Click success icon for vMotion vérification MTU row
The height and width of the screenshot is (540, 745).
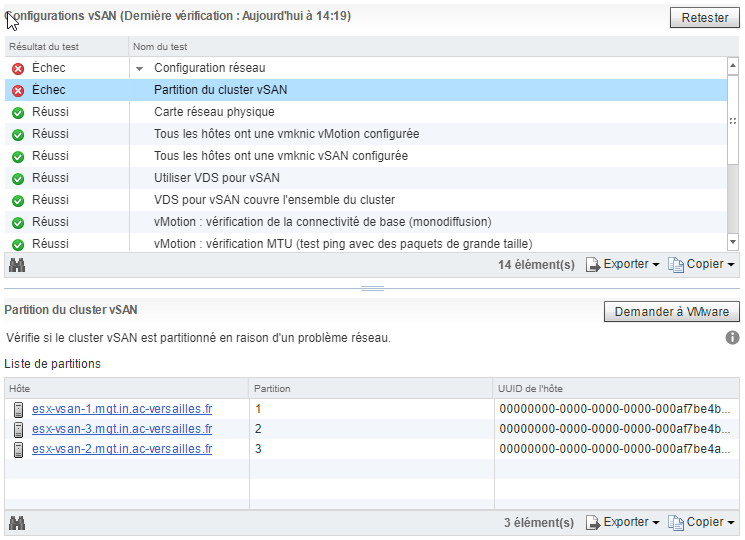click(x=18, y=245)
